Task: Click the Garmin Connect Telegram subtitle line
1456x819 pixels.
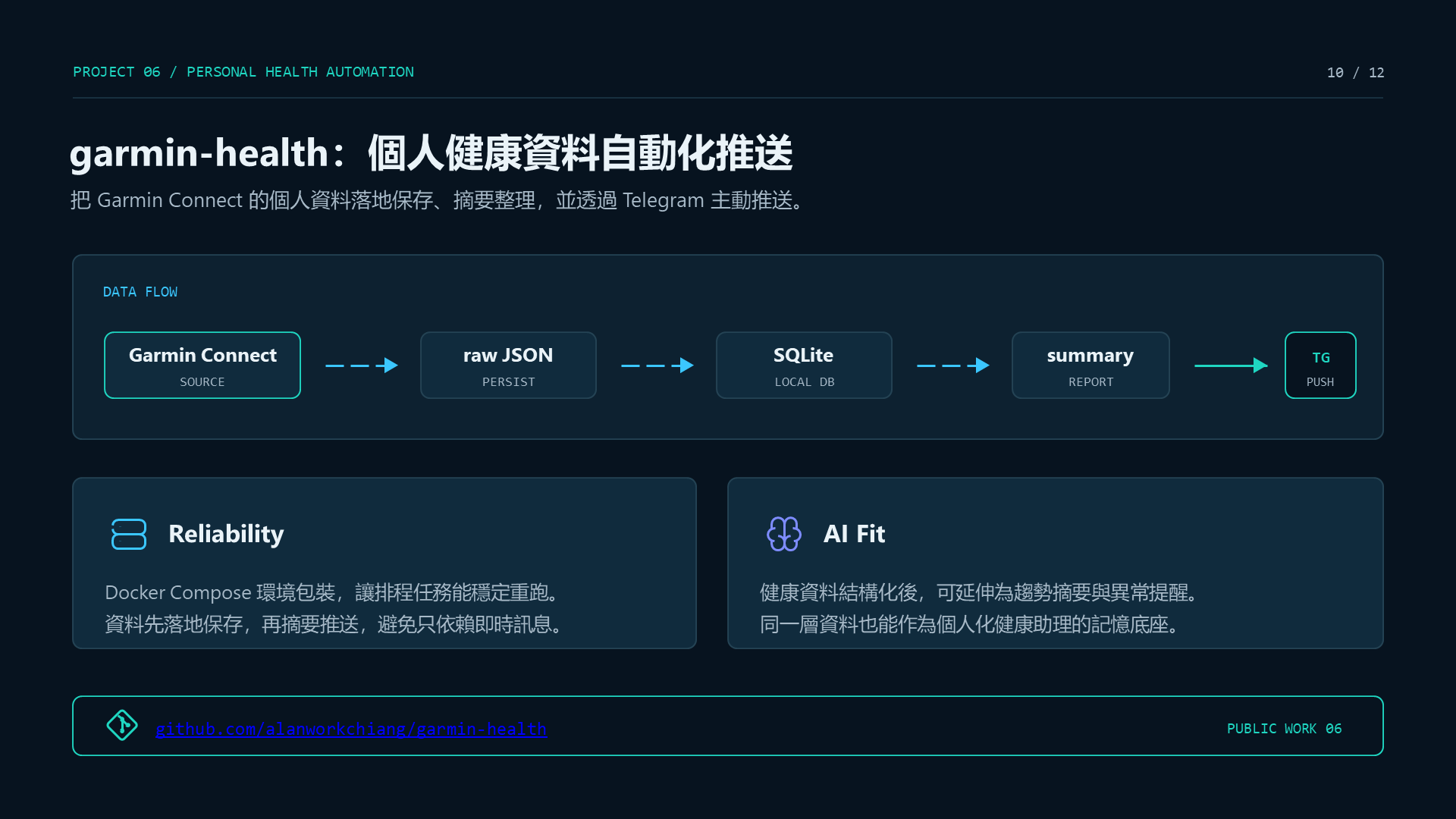Action: [x=438, y=200]
